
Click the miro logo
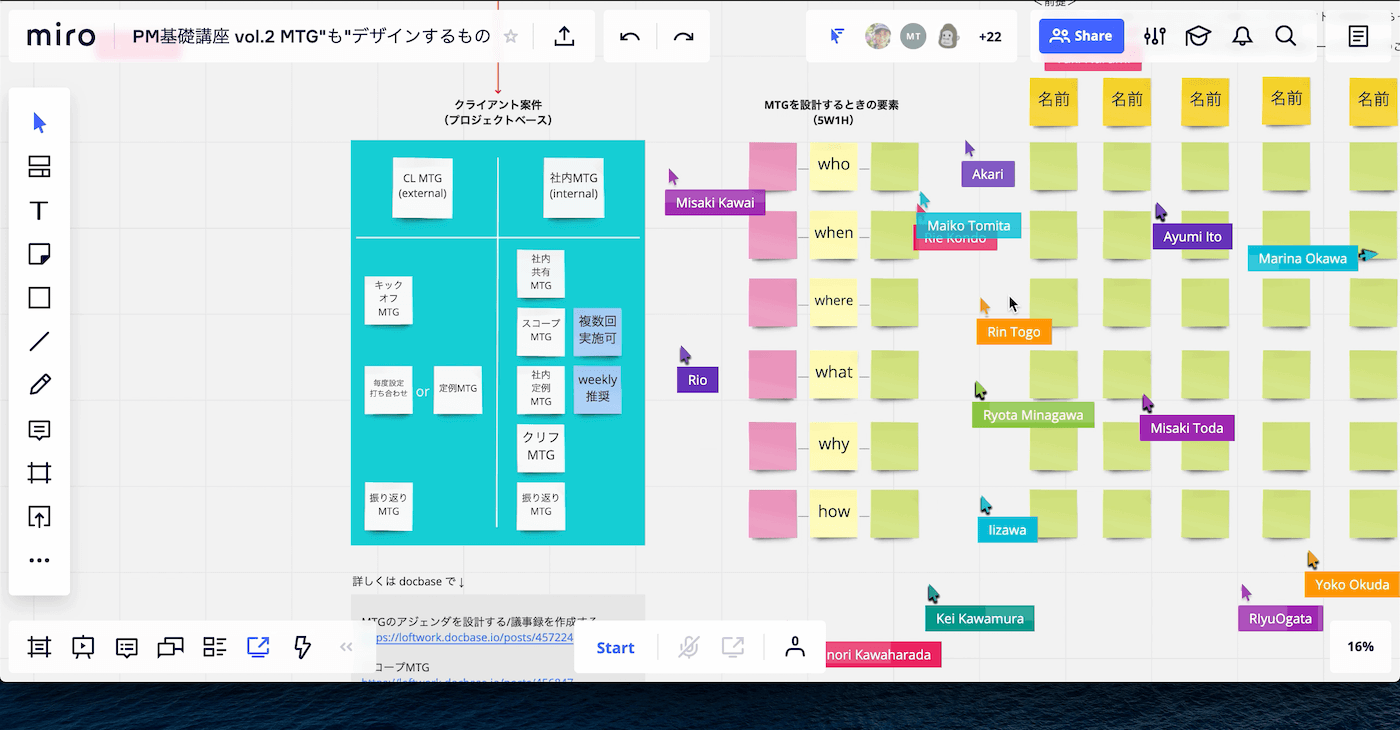[x=61, y=36]
